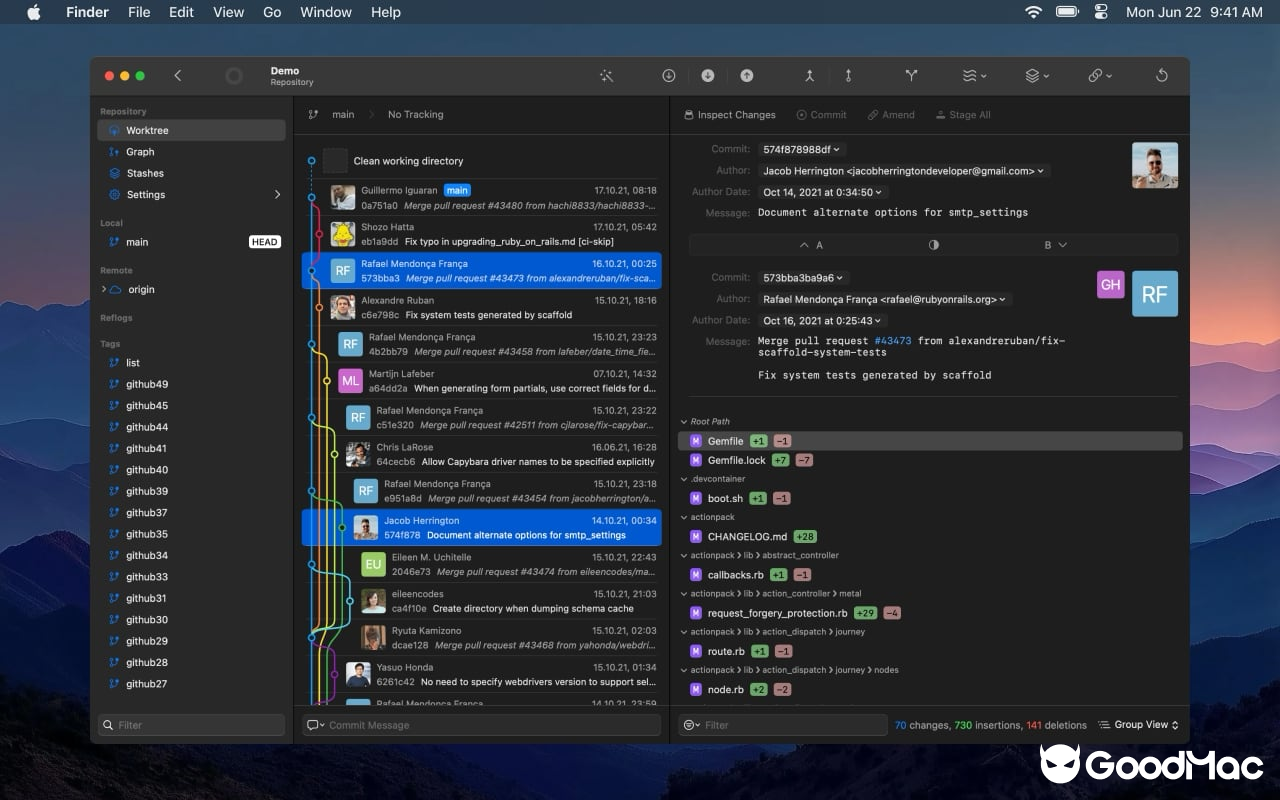
Task: Click the Push up-arrow icon
Action: (747, 76)
